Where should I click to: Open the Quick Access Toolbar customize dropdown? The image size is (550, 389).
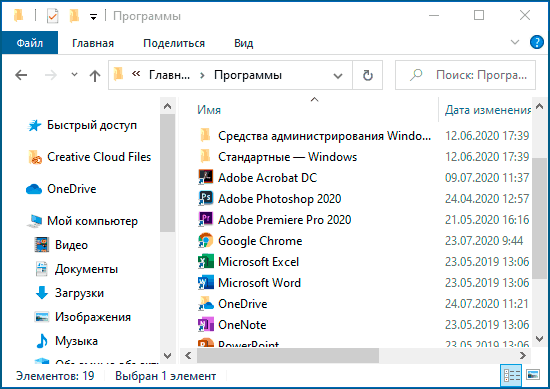click(x=93, y=16)
